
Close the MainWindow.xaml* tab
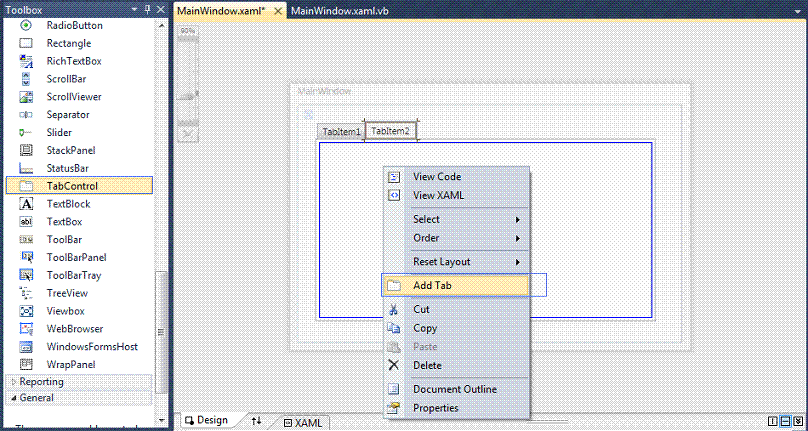point(277,10)
